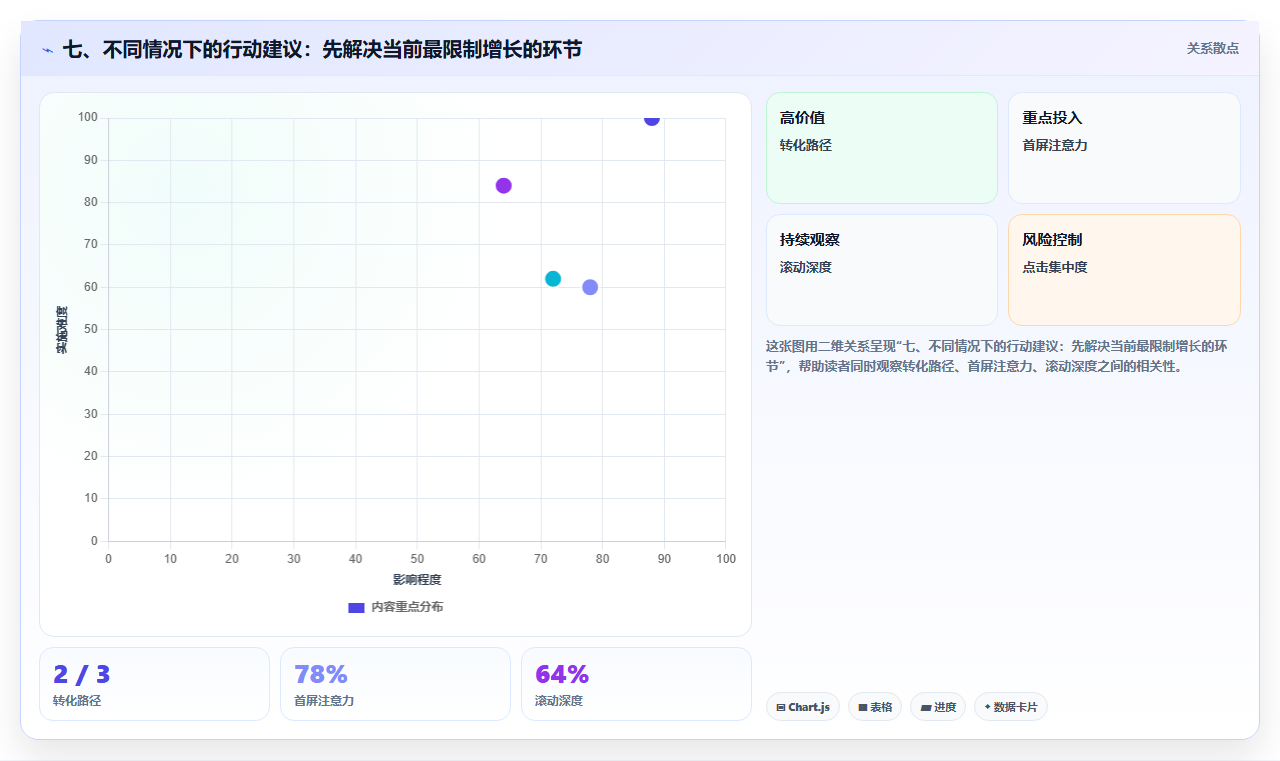Image resolution: width=1280 pixels, height=761 pixels.
Task: Click the 2 / 3 转化路径 stat card
Action: (x=154, y=684)
